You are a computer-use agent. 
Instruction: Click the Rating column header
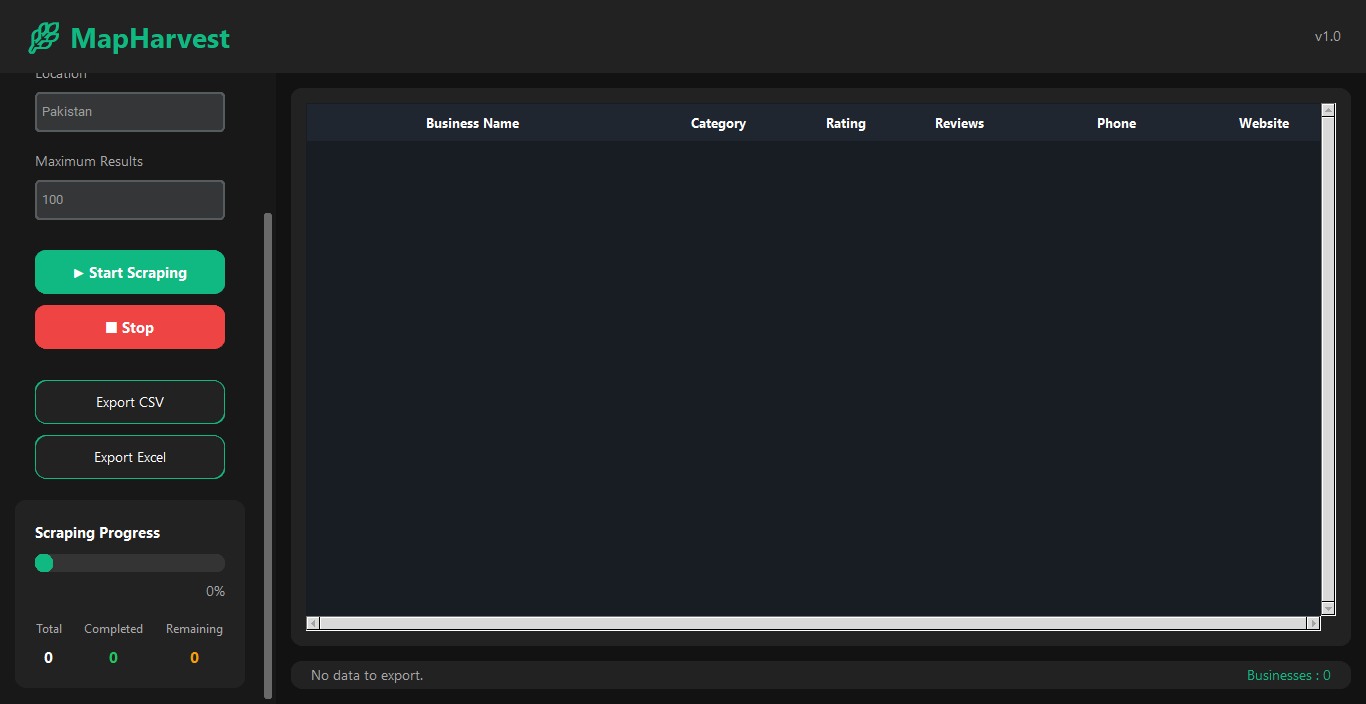coord(846,123)
